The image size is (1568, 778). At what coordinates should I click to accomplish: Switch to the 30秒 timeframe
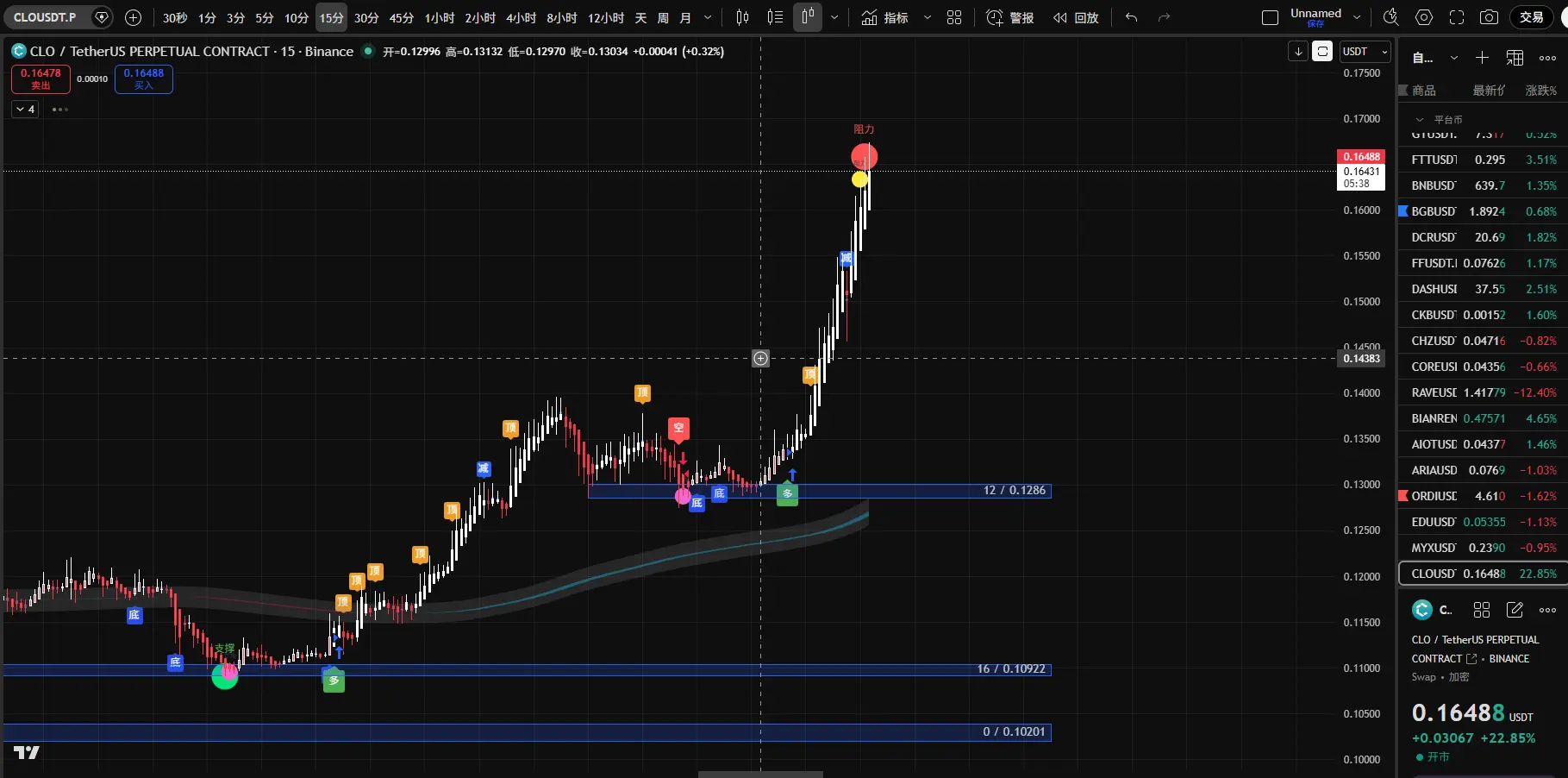[175, 17]
